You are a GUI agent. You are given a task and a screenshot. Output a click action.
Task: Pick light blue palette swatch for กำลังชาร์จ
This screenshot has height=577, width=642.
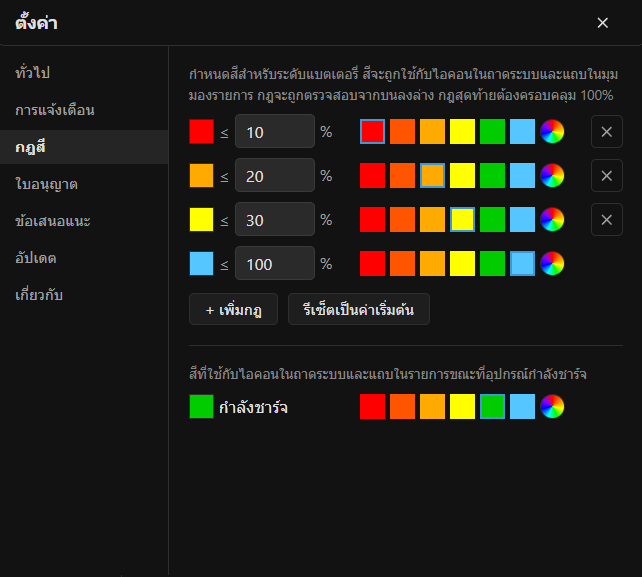click(x=522, y=407)
